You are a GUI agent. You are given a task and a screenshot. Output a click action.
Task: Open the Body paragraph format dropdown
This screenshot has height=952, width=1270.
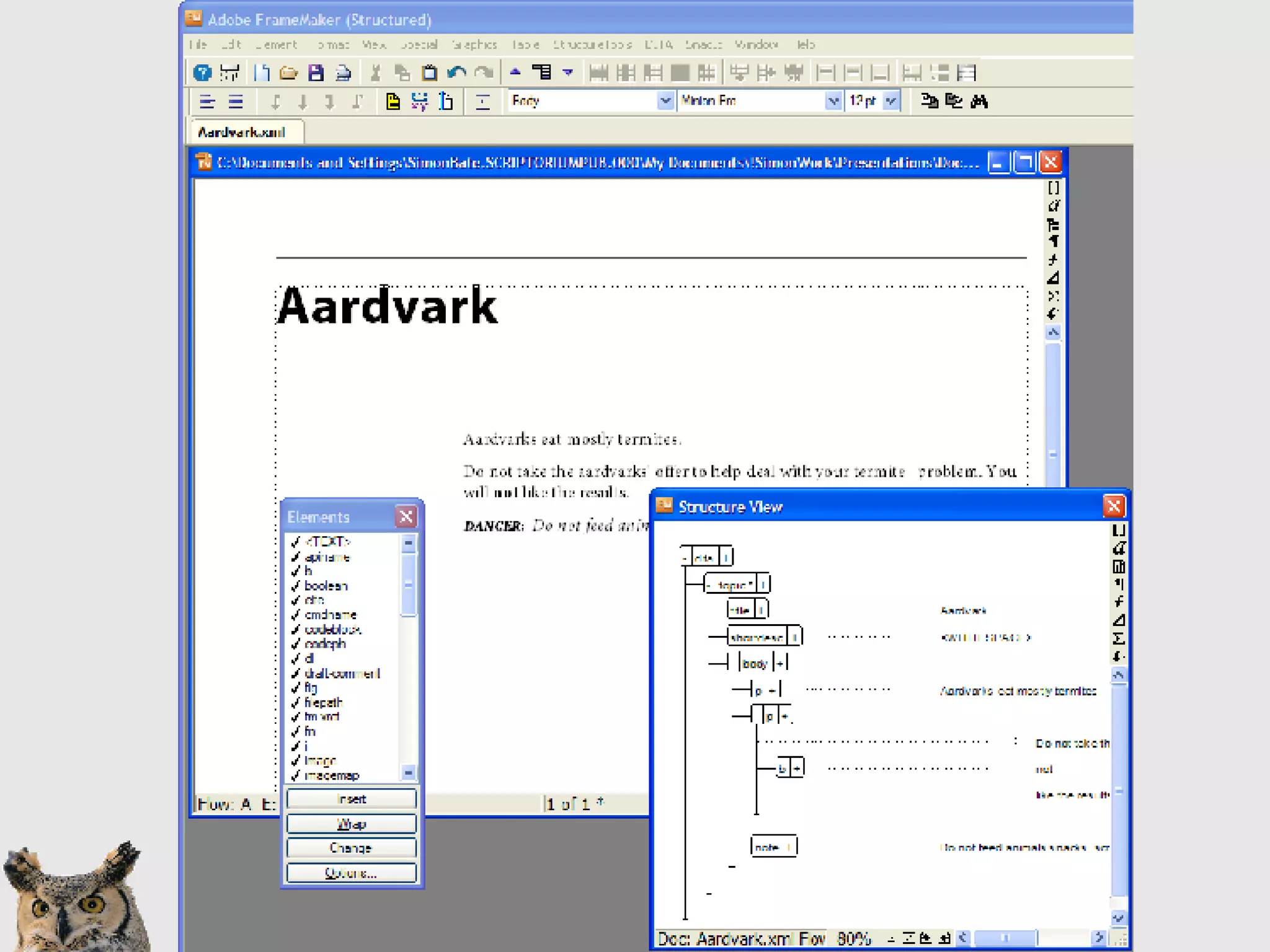[x=665, y=100]
